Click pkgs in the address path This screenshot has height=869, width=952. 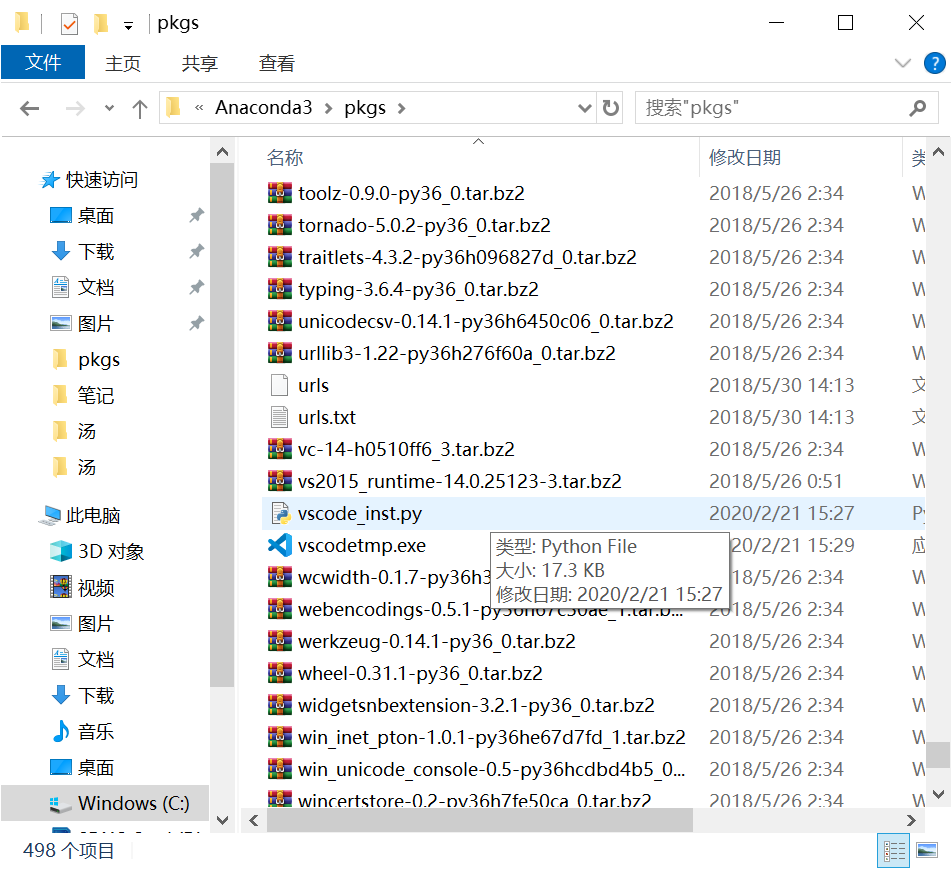(365, 107)
